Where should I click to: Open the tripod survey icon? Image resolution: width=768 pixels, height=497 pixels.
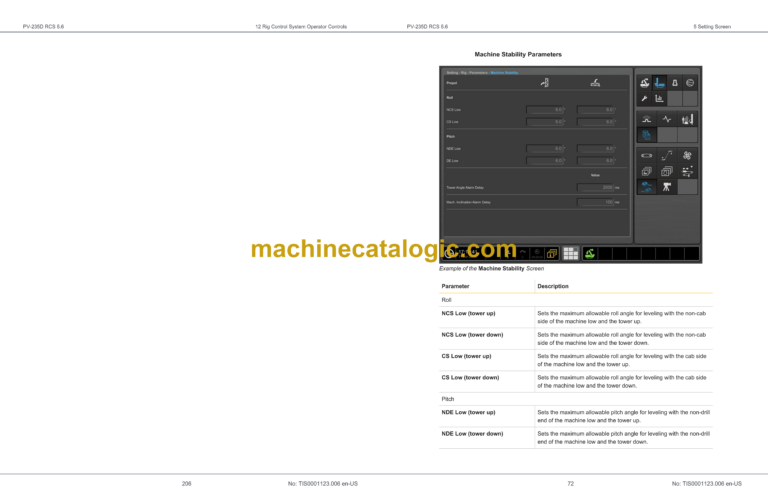[x=667, y=187]
